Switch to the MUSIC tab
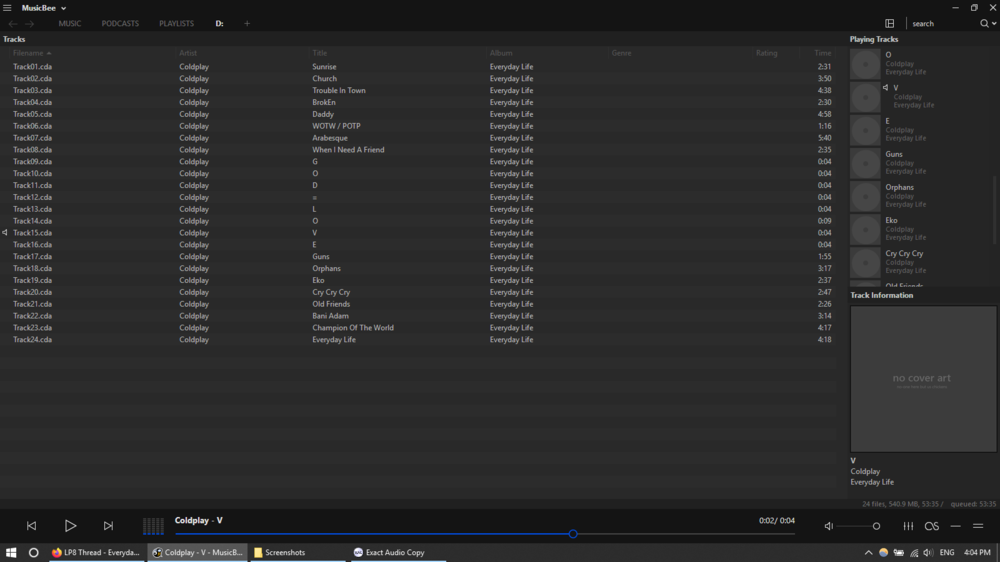This screenshot has height=562, width=1000. point(70,24)
